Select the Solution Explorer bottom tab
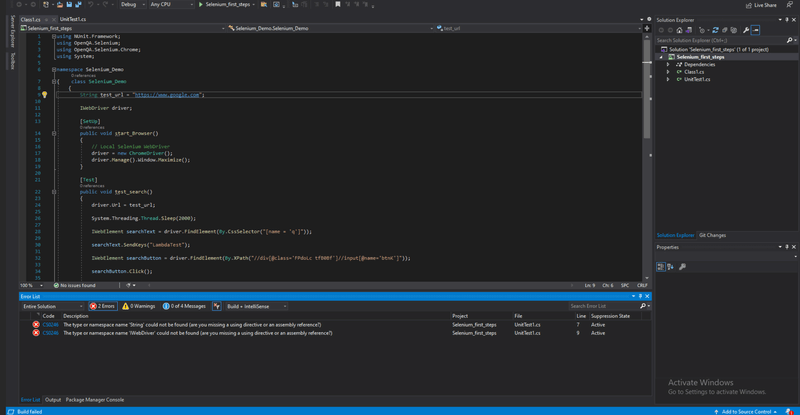 (x=675, y=235)
